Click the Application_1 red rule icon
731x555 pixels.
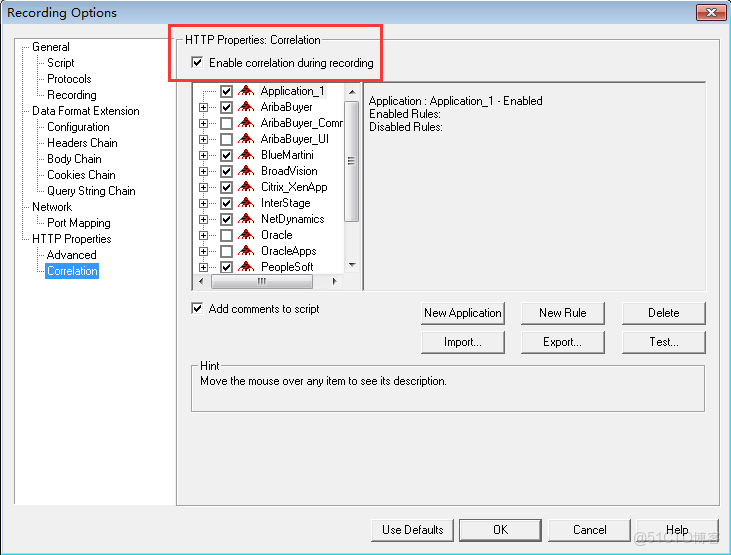click(246, 90)
